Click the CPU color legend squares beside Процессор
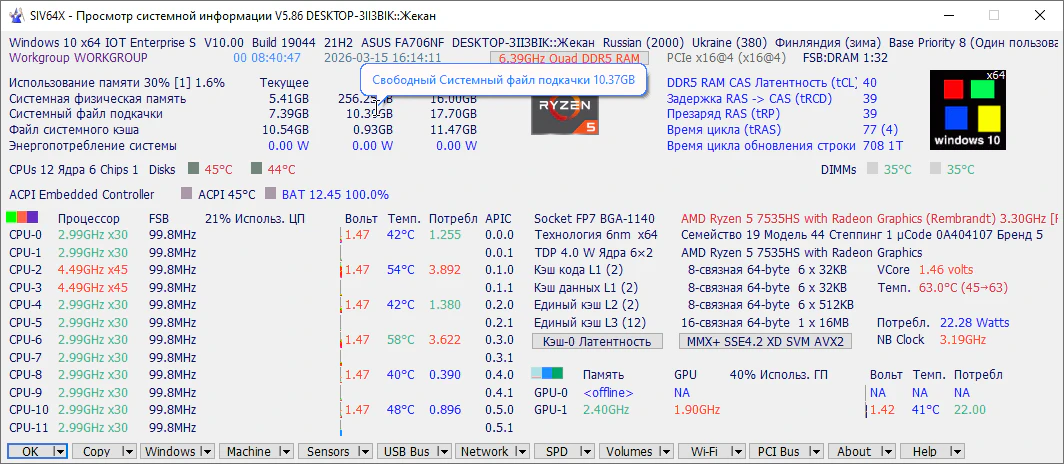This screenshot has width=1064, height=464. 22,218
